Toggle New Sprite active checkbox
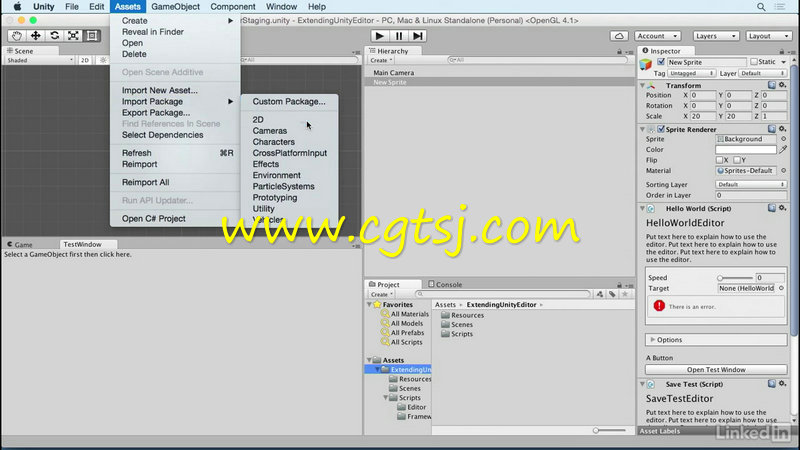Viewport: 800px width, 450px height. (661, 62)
